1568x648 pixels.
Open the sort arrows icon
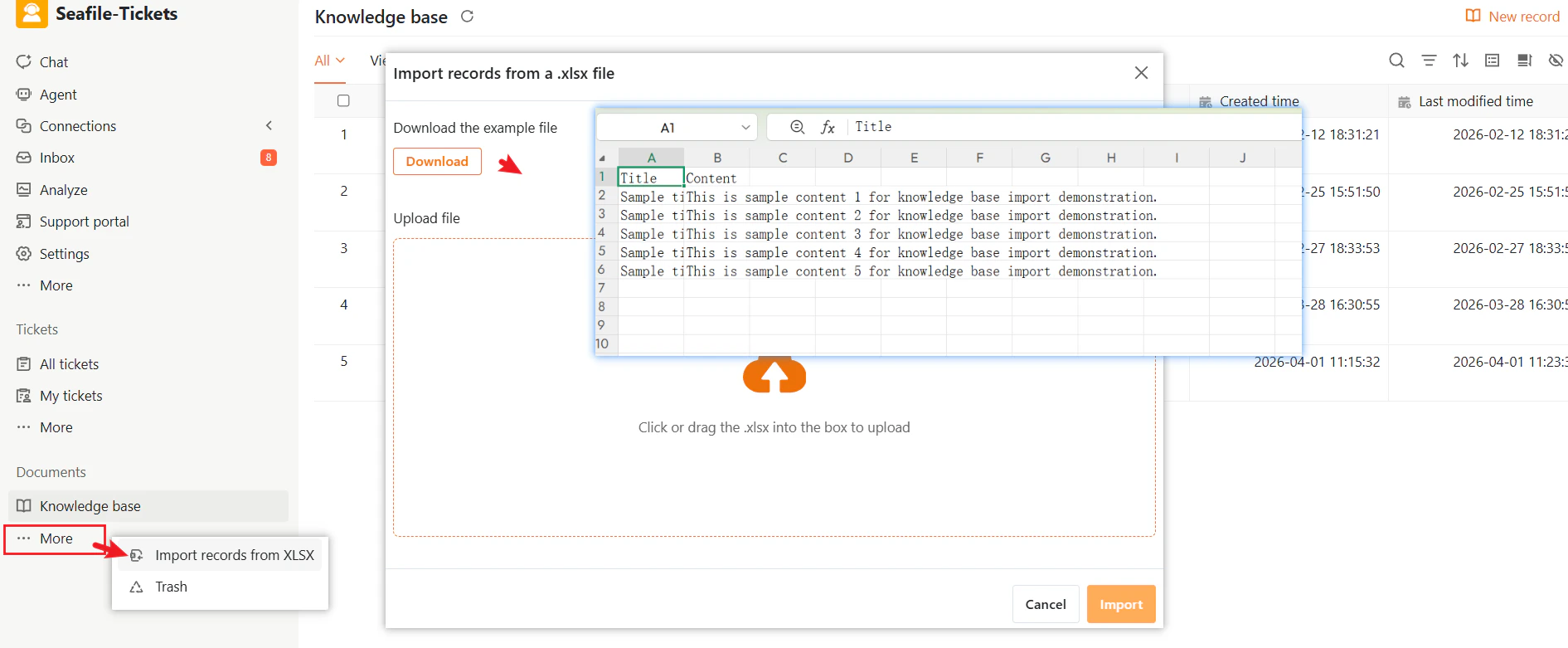[1460, 61]
